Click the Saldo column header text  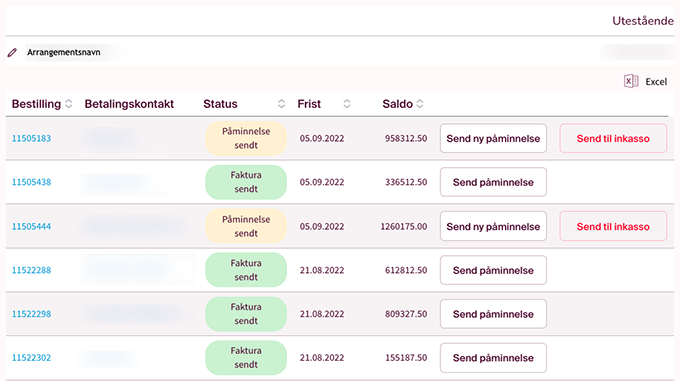[x=397, y=104]
